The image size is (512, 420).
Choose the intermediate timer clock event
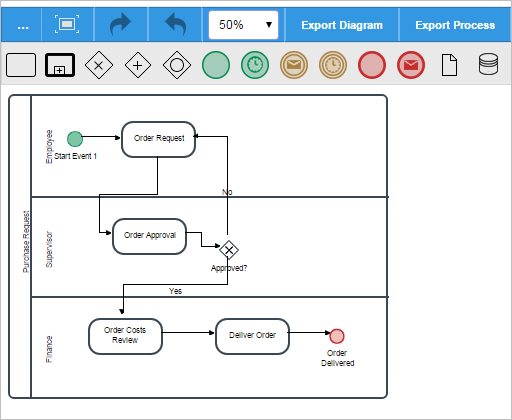click(x=333, y=65)
